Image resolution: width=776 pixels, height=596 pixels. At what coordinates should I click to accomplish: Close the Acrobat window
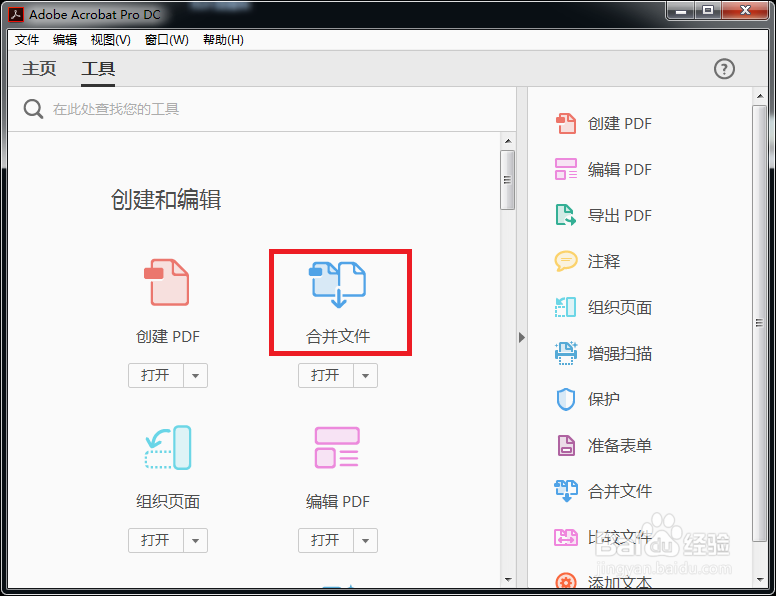(x=746, y=10)
